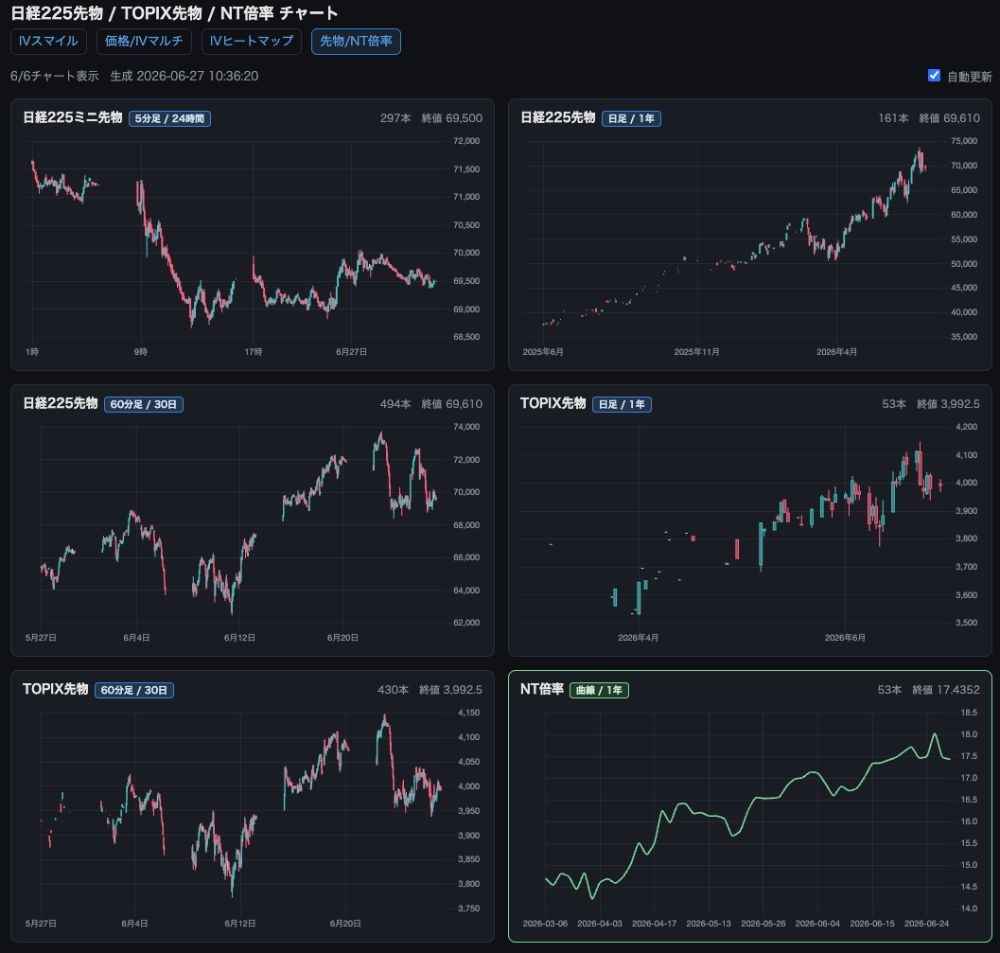Screen dimensions: 1000x953
Task: Click the 日足 / 1年 badge on TOPIX先物
Action: tap(622, 404)
